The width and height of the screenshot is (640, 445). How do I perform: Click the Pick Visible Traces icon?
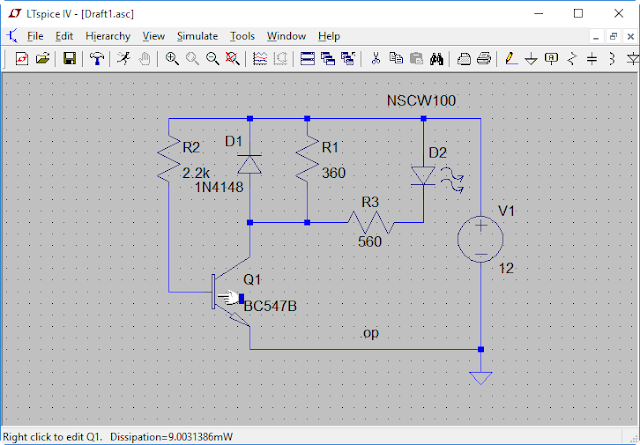(x=260, y=59)
